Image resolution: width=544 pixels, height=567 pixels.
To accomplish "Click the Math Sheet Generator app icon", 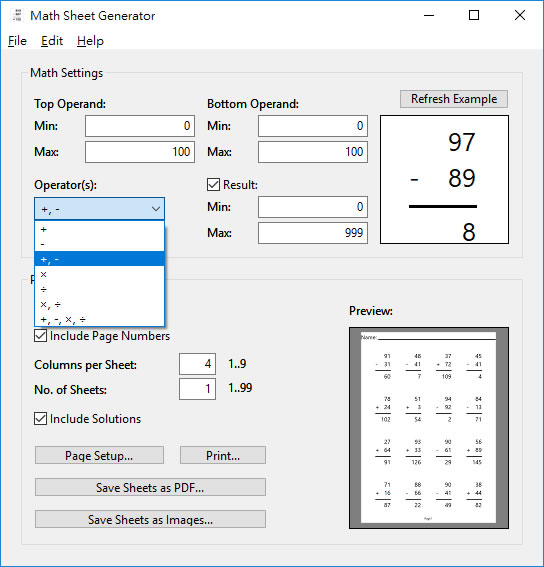I will [16, 15].
